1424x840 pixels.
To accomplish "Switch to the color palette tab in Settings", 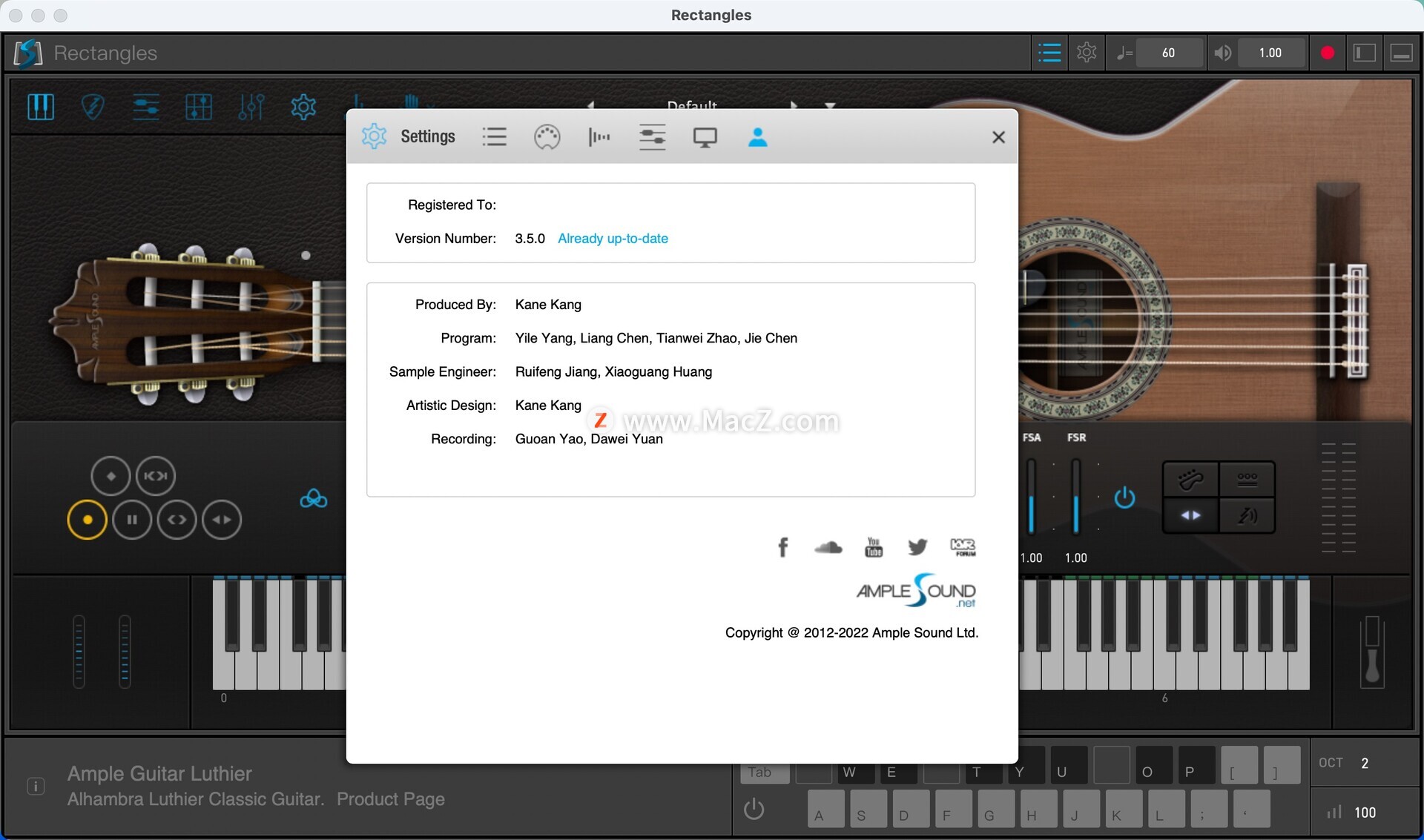I will coord(547,137).
